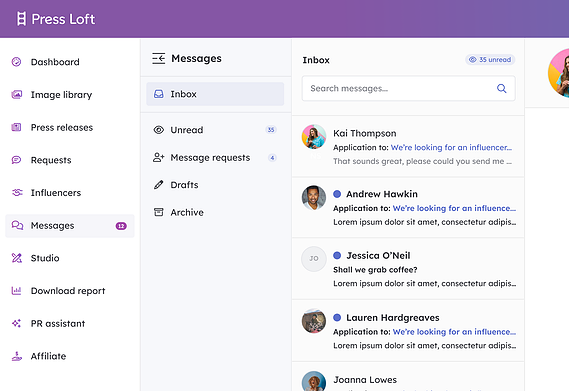
Task: Click the Unread eye icon
Action: point(159,130)
